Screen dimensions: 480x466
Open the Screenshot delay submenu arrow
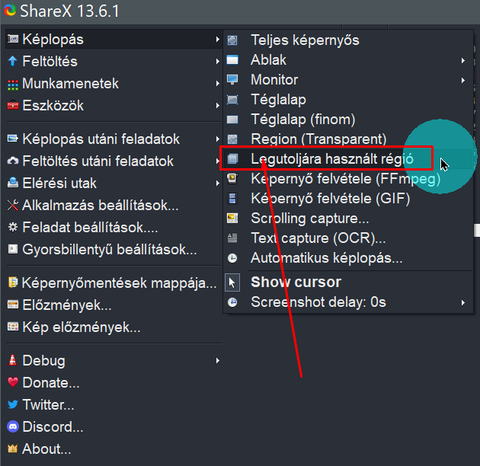[463, 302]
